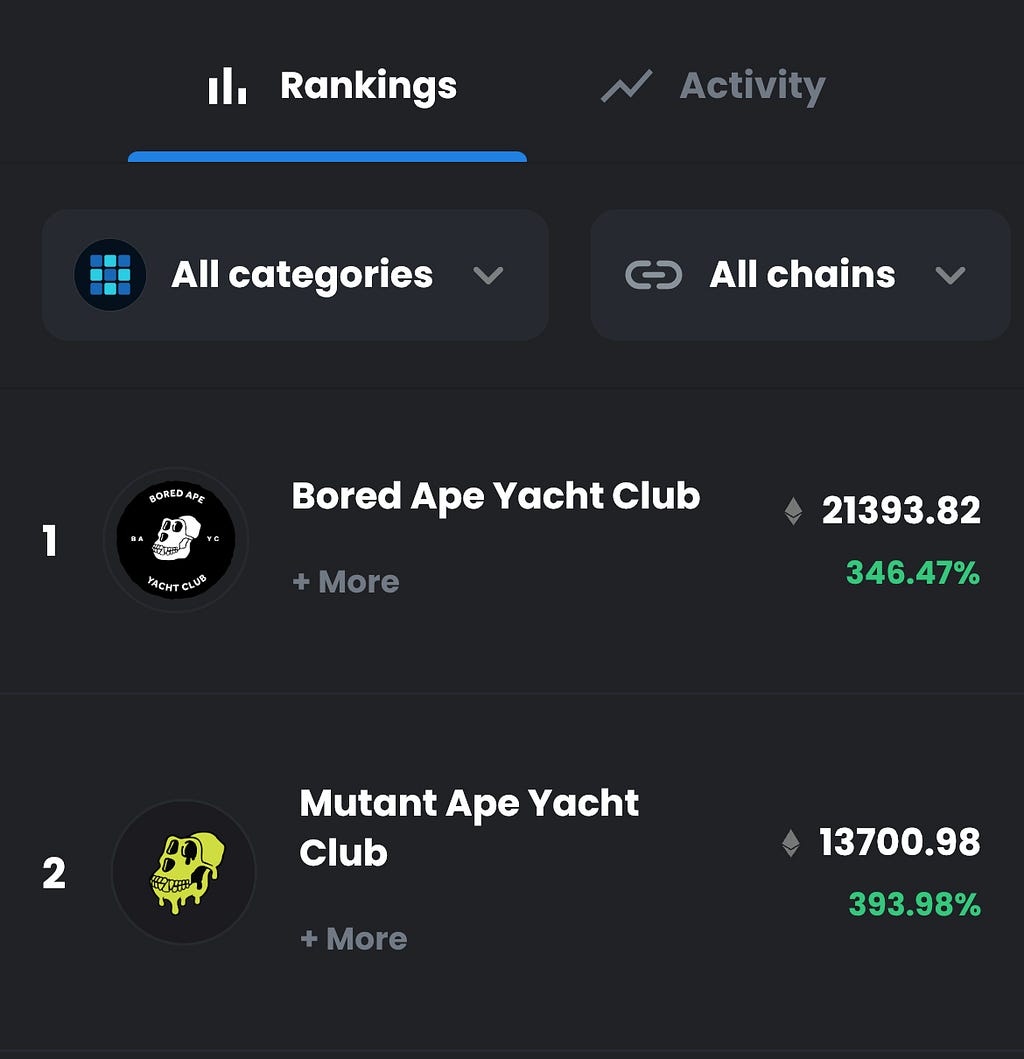Click the Mutant Ape Yacht Club logo
The image size is (1024, 1059).
[184, 872]
